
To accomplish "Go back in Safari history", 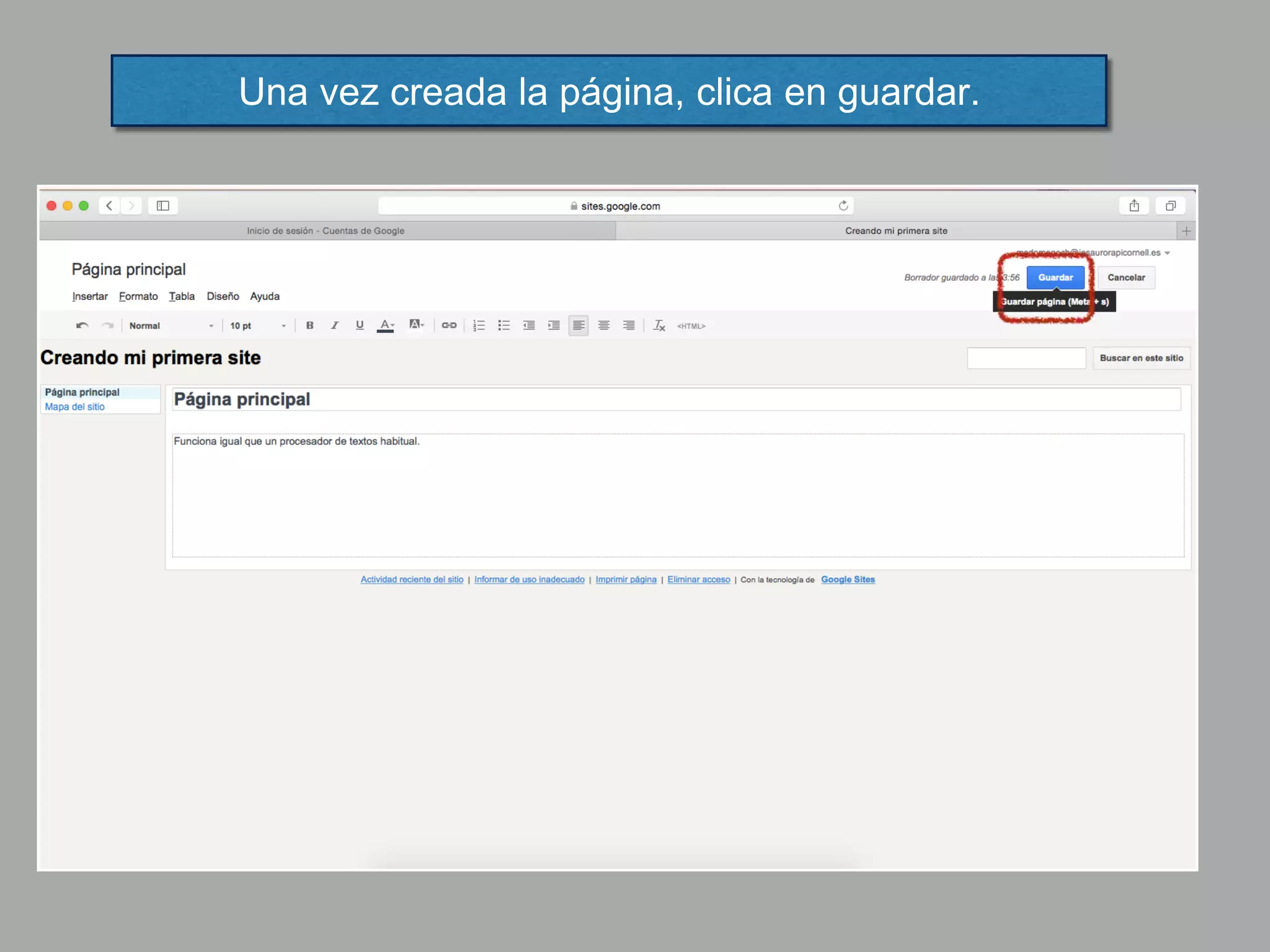I will [x=109, y=206].
